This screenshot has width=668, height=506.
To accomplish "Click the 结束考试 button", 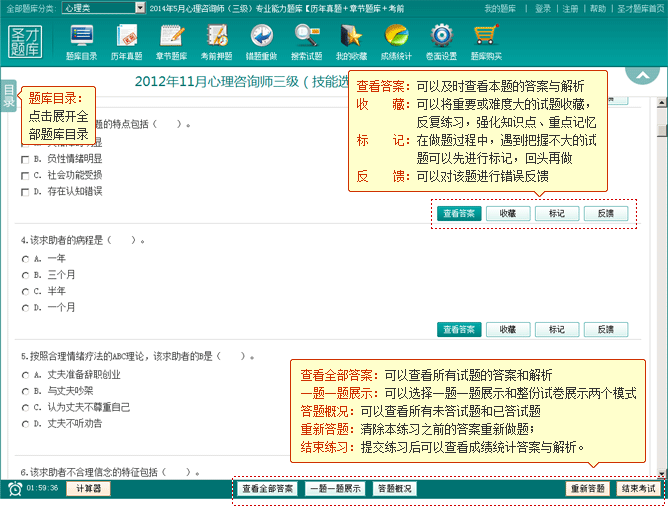I will (637, 489).
